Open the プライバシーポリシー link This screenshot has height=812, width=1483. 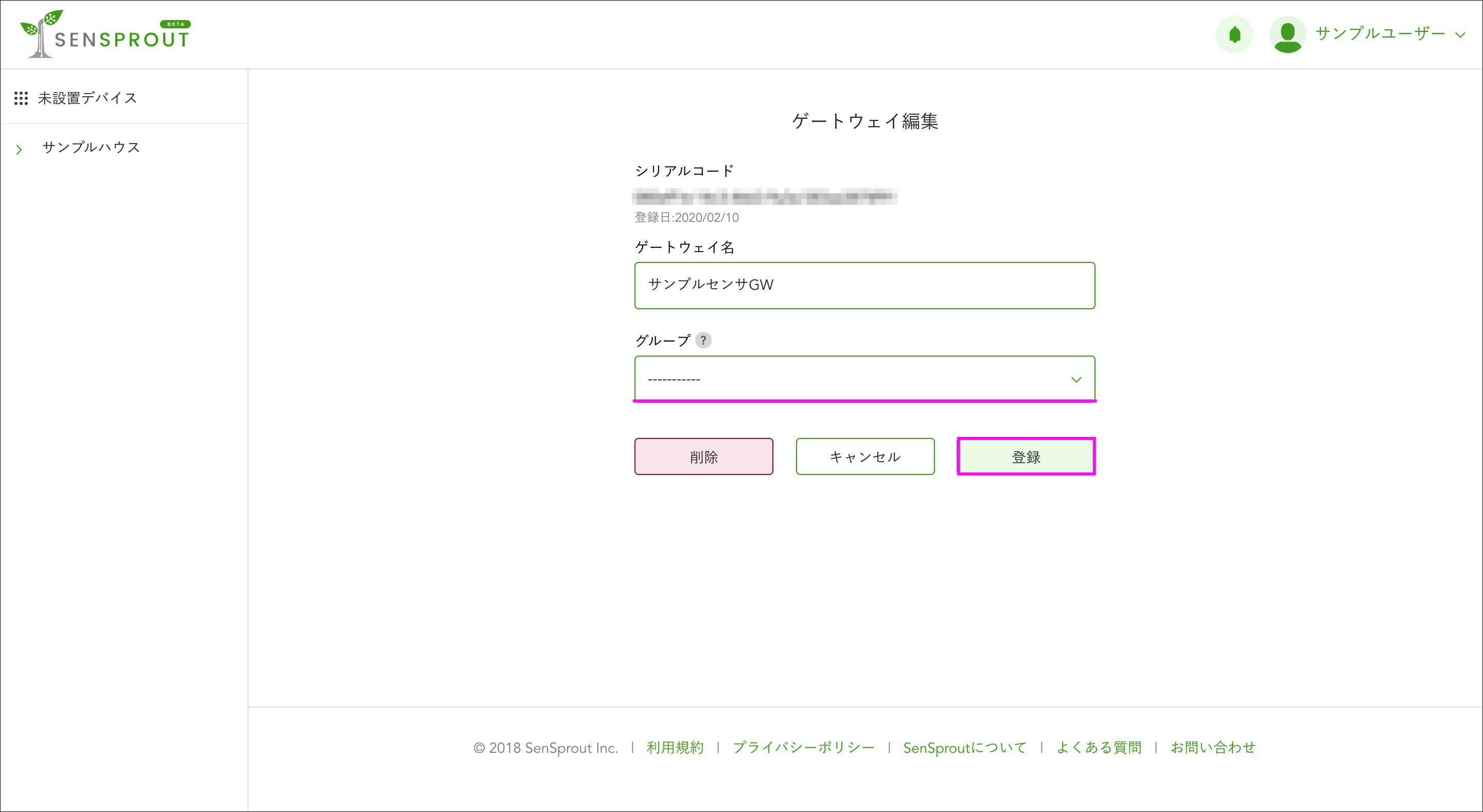pos(804,748)
